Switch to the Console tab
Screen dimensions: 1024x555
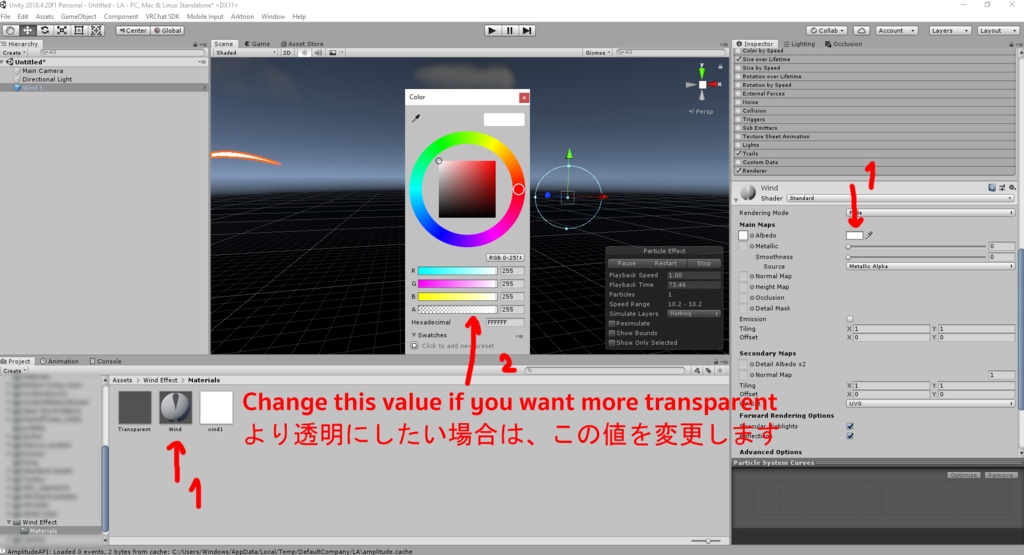pos(105,361)
